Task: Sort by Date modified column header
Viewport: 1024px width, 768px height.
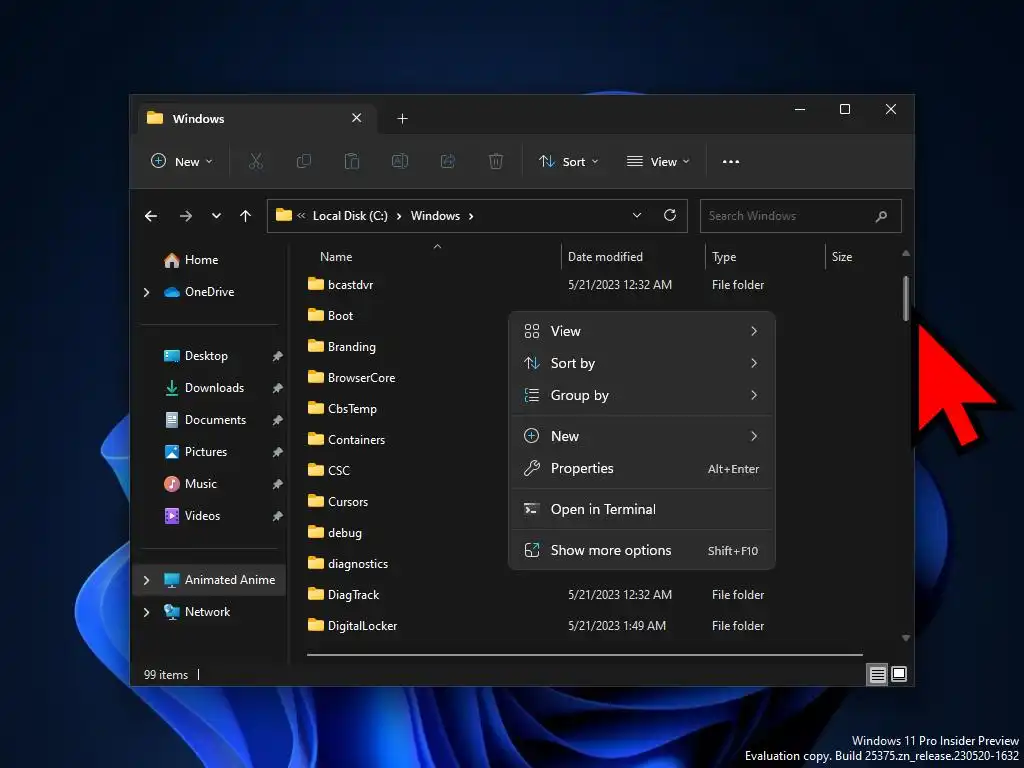Action: tap(605, 257)
